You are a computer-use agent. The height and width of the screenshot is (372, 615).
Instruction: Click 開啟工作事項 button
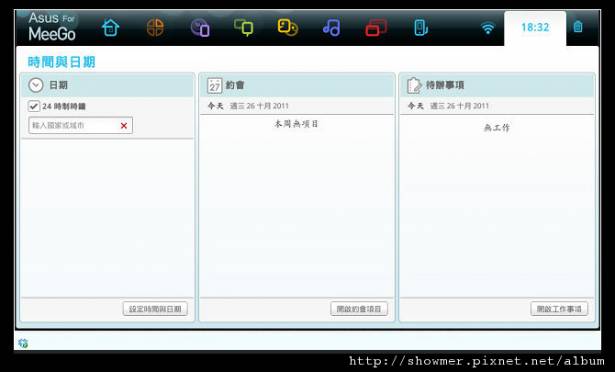coord(559,309)
